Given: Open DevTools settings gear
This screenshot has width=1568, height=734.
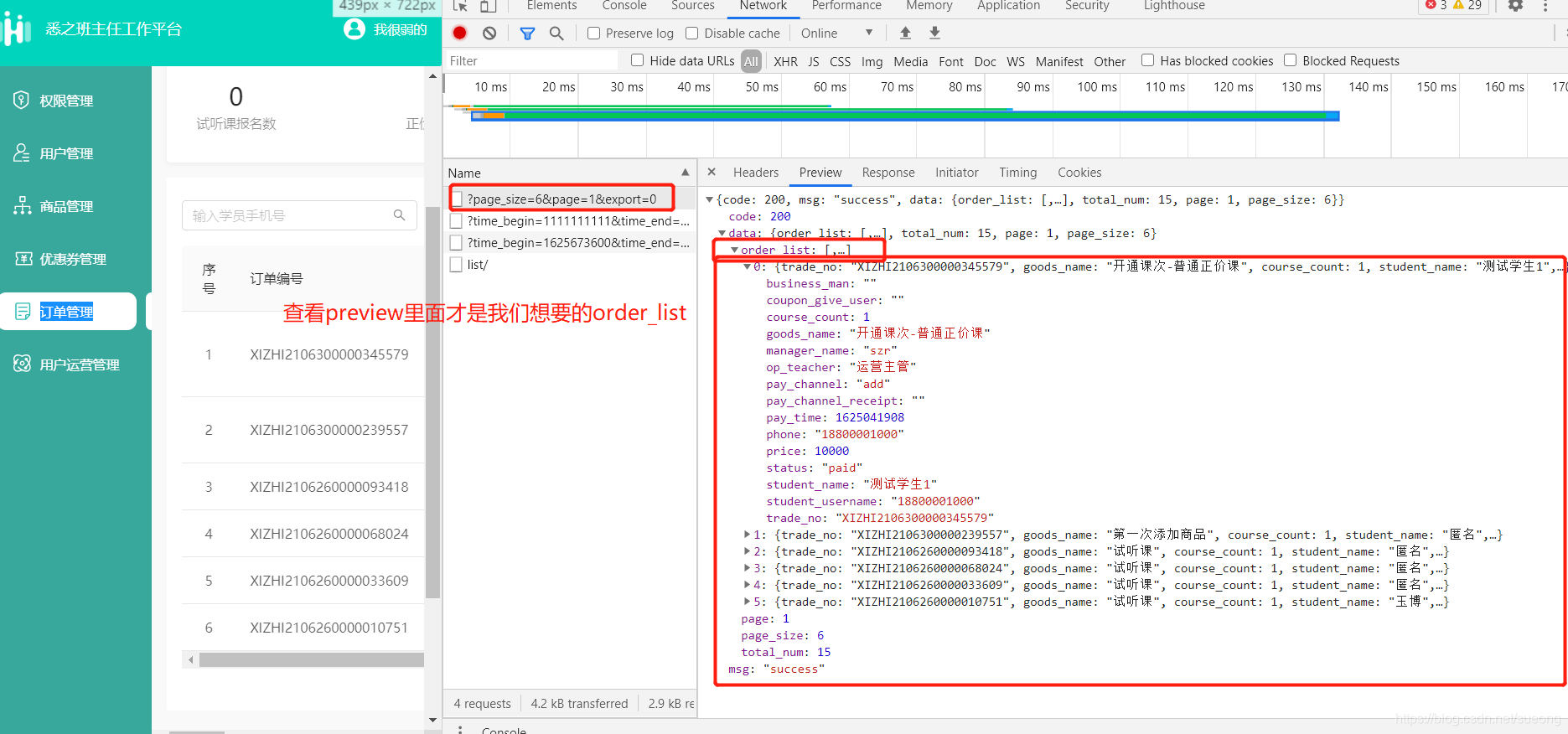Looking at the screenshot, I should 1515,6.
